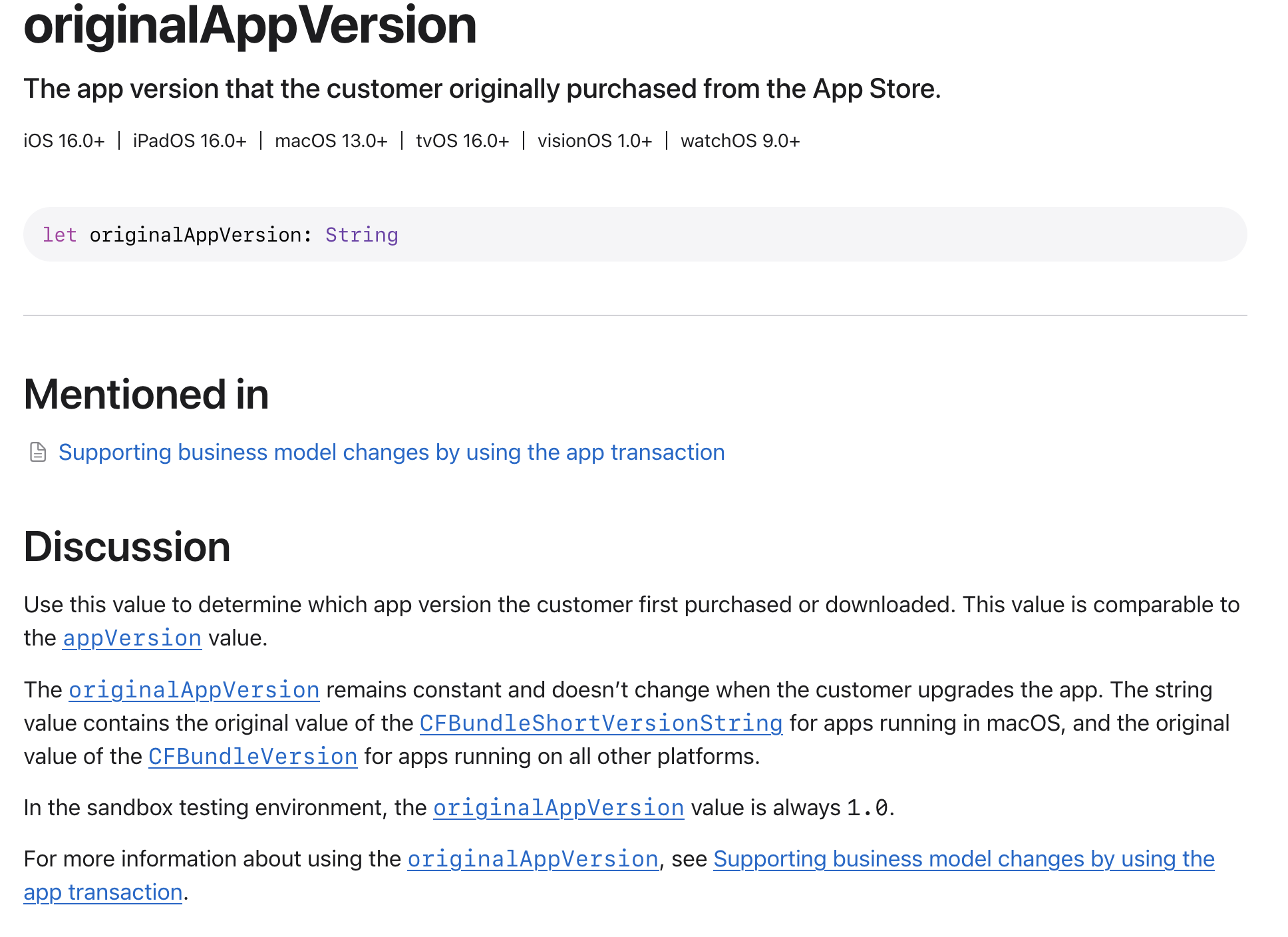The height and width of the screenshot is (937, 1288).
Task: Click the summary sentence about App Store purchase
Action: (x=482, y=89)
